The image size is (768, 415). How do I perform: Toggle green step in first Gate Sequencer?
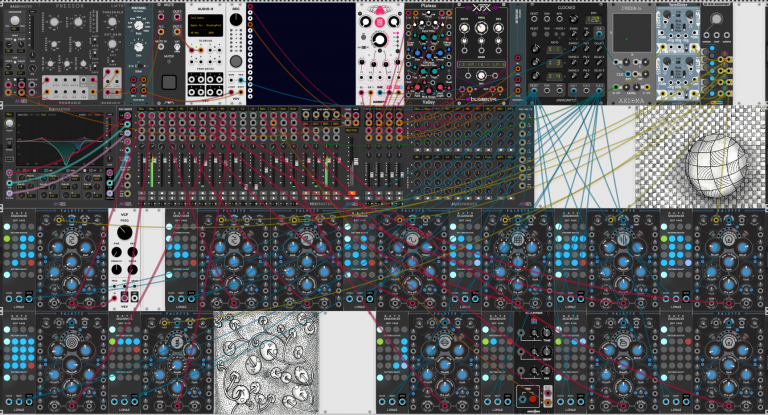click(x=7, y=239)
